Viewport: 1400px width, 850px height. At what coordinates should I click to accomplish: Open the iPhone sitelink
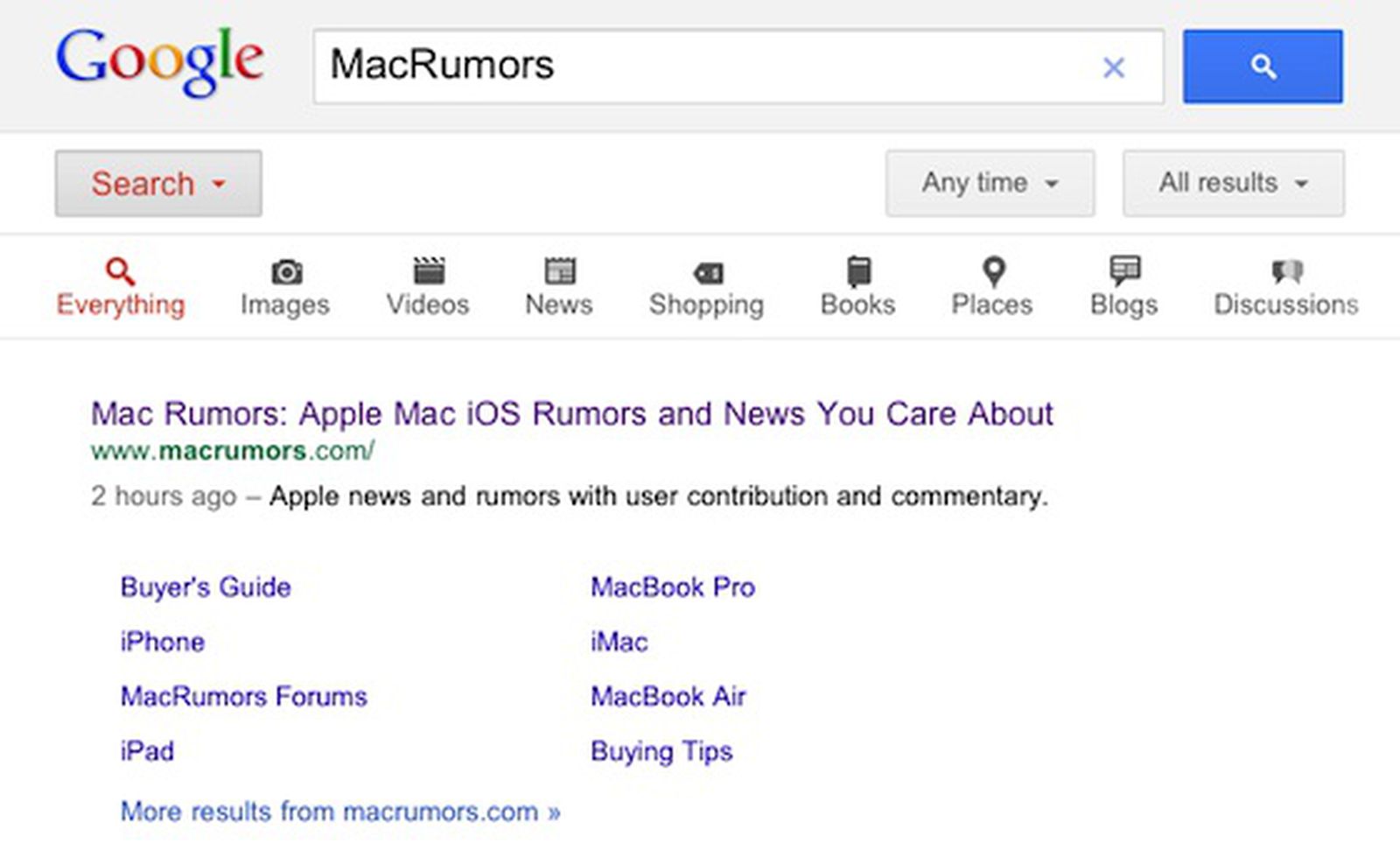click(x=163, y=642)
